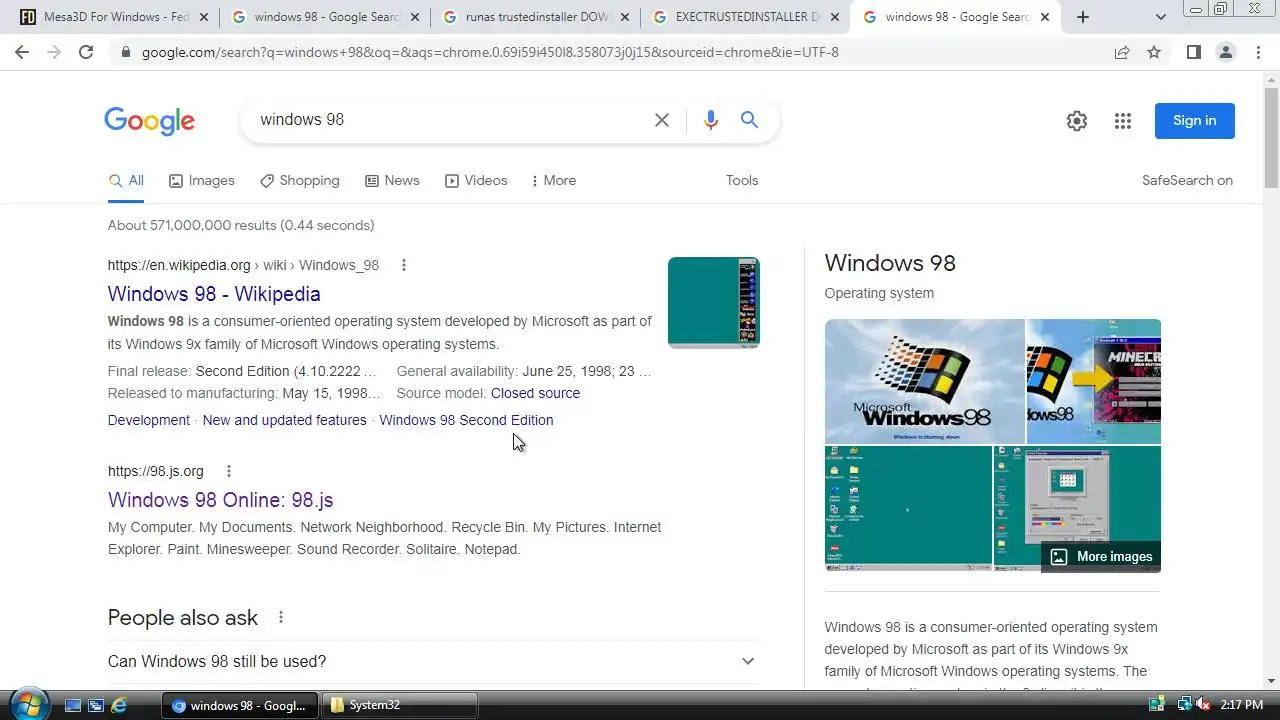Close the Mesa3D For Windows tab

point(205,17)
